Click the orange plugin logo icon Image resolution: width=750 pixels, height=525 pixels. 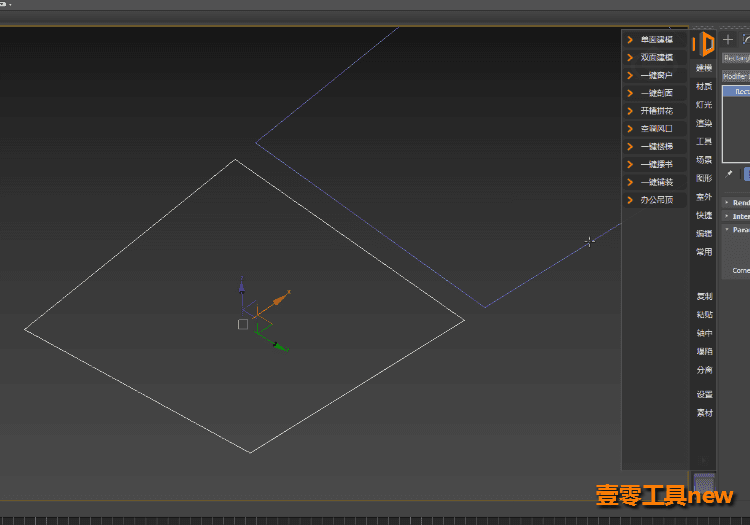coord(703,44)
